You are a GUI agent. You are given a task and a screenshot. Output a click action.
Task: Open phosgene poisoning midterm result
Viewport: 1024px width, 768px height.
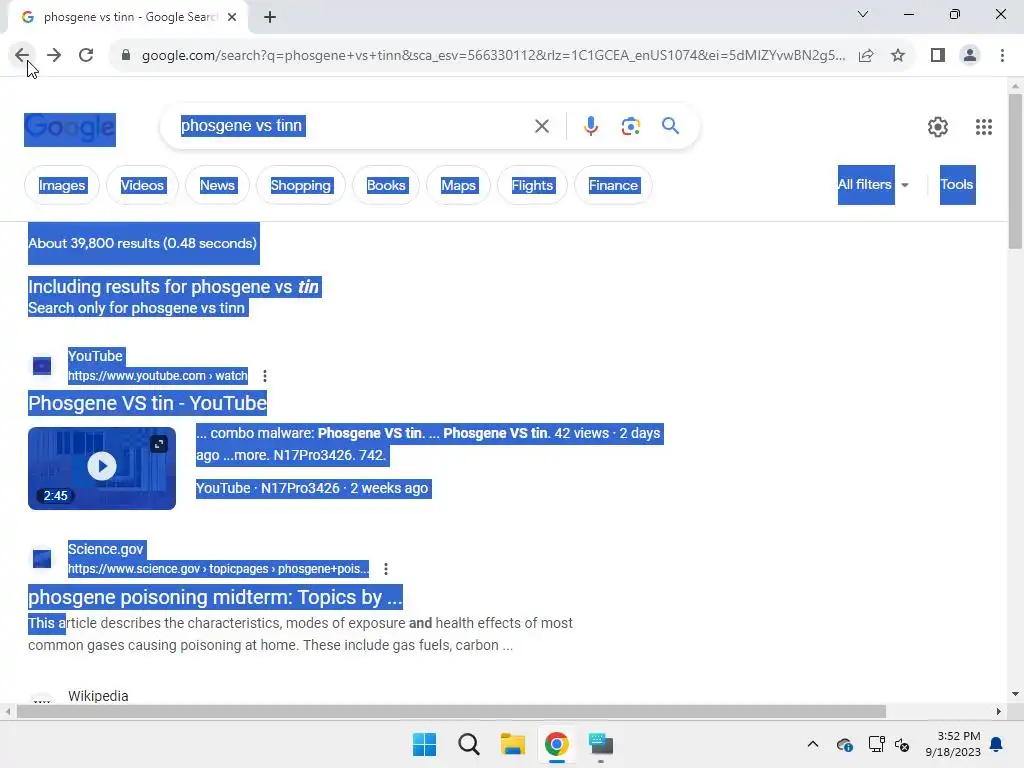click(x=215, y=597)
